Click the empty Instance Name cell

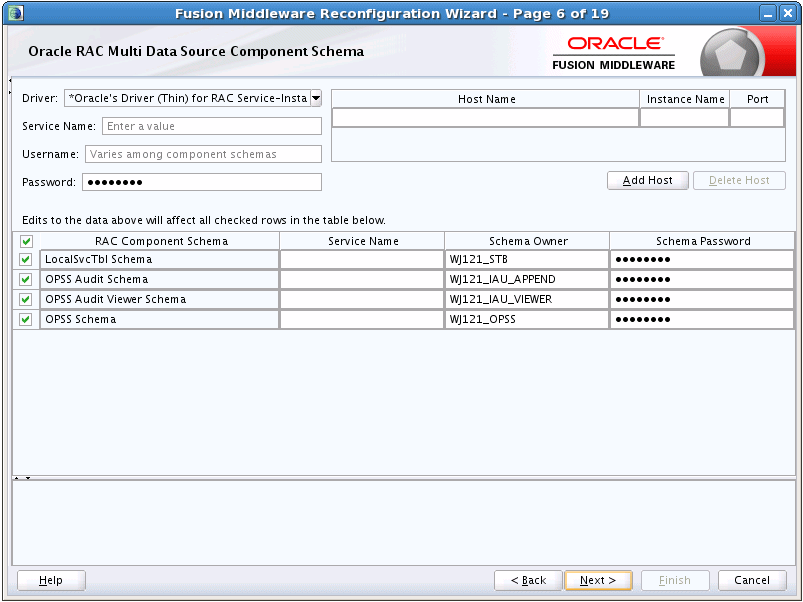[684, 118]
